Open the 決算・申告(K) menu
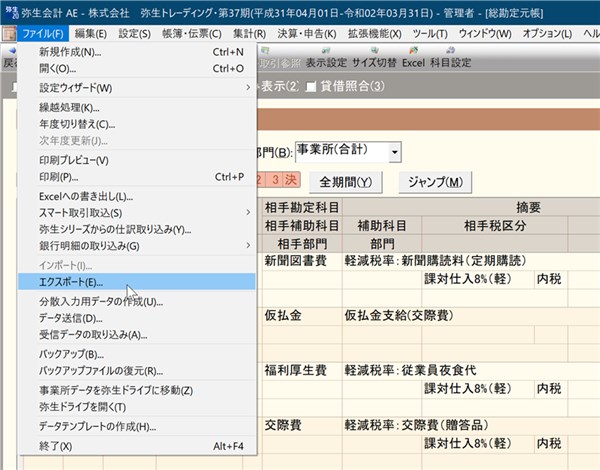 [307, 34]
